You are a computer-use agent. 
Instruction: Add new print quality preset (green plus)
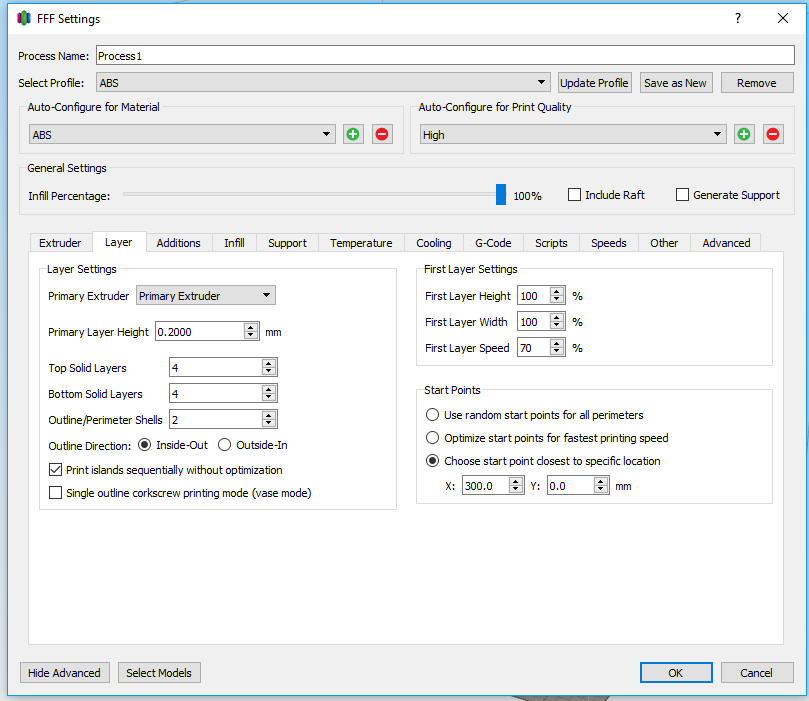[744, 134]
